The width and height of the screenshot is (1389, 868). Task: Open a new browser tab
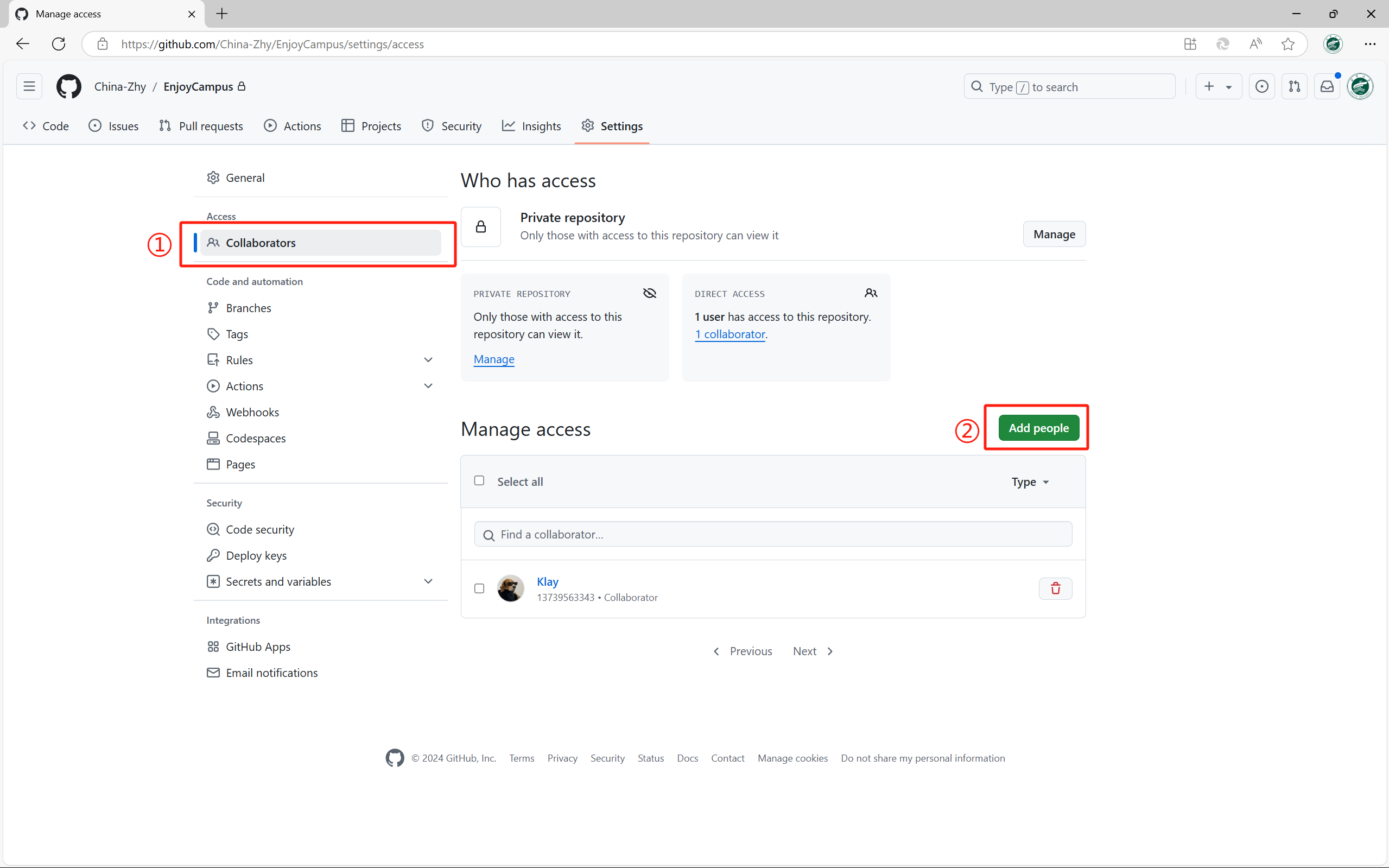coord(222,14)
